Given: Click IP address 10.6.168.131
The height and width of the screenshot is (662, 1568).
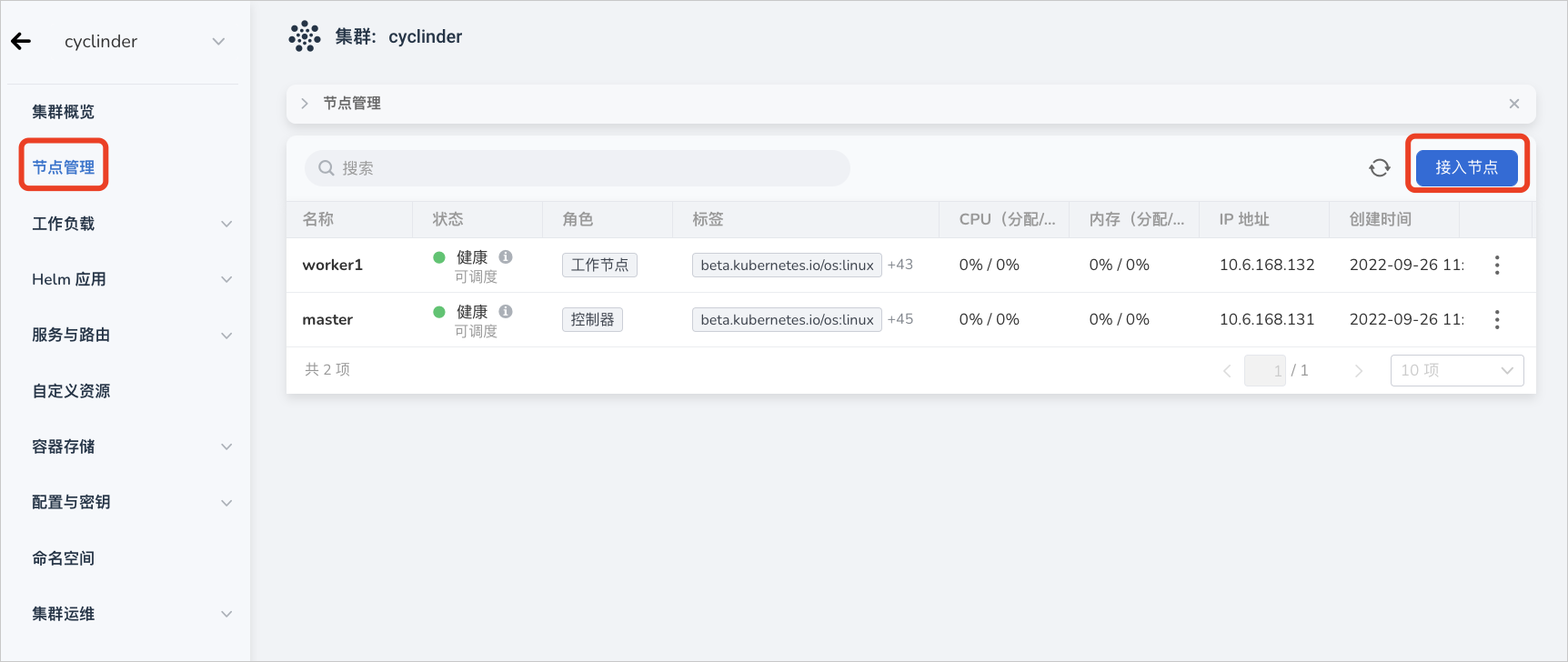Looking at the screenshot, I should 1267,319.
